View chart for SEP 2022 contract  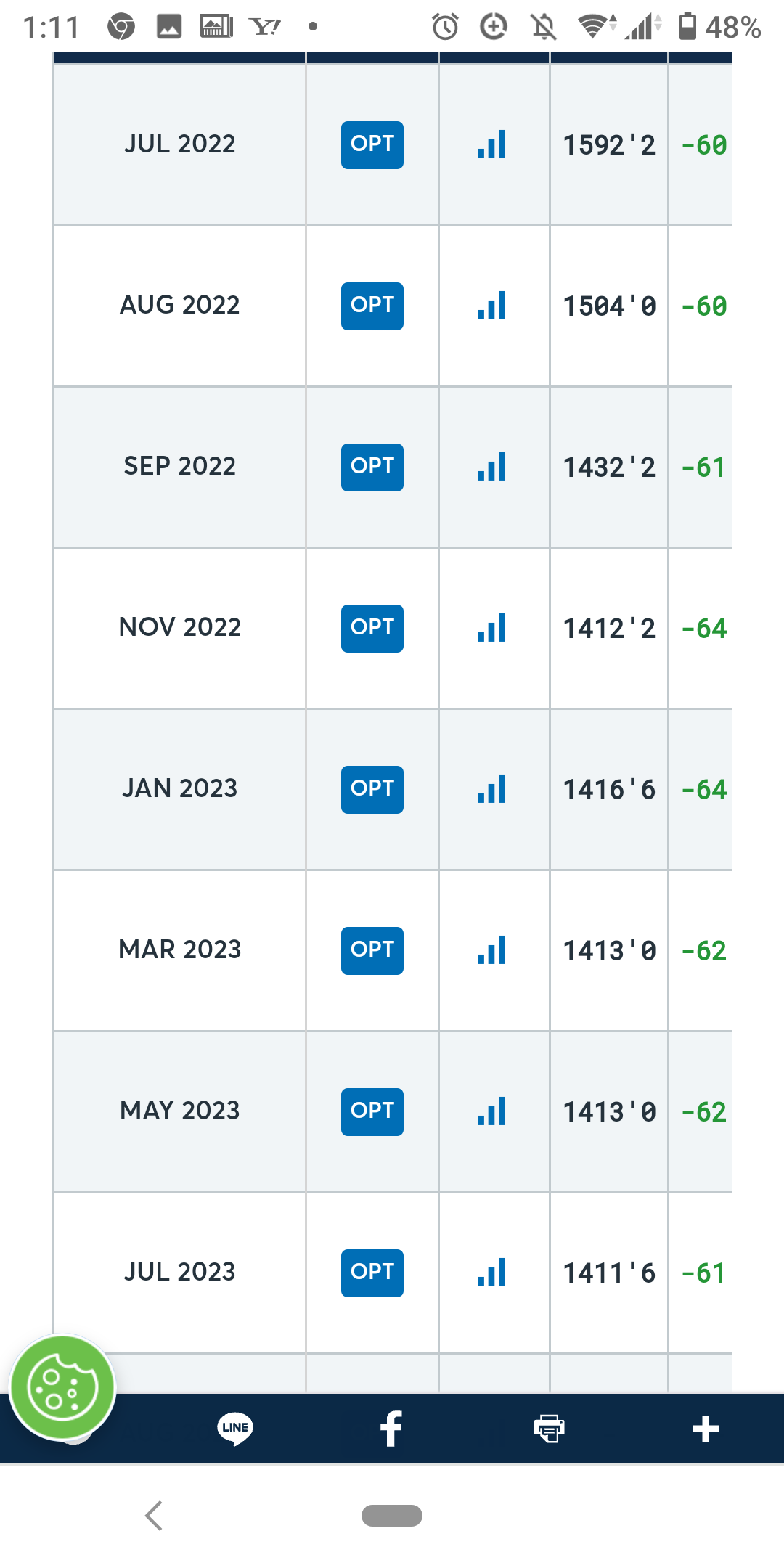click(x=491, y=467)
